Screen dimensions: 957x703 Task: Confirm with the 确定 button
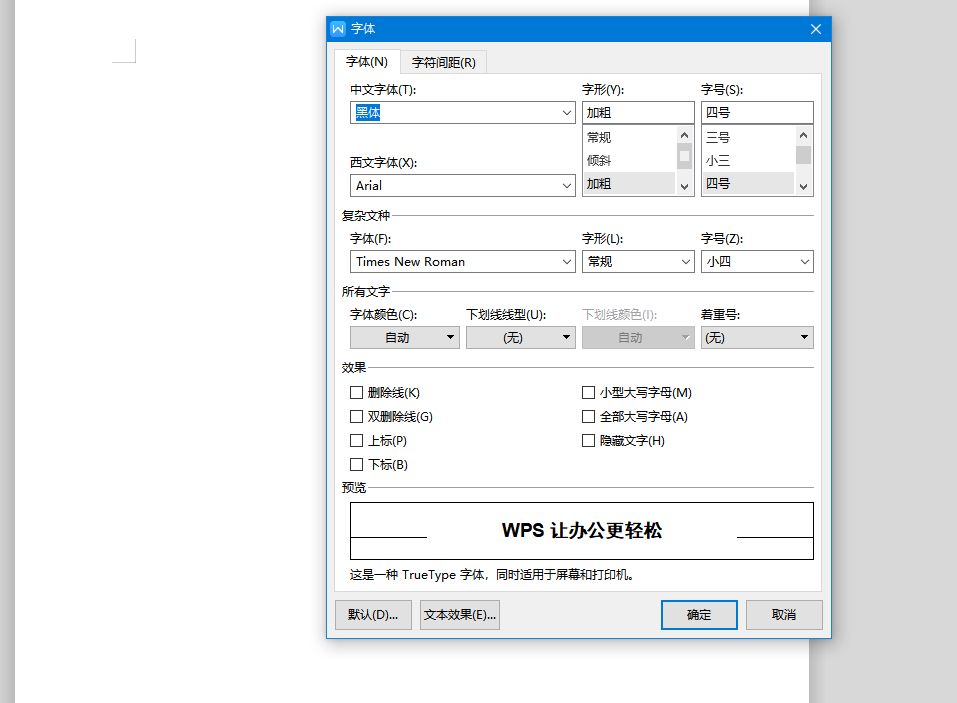(x=699, y=615)
